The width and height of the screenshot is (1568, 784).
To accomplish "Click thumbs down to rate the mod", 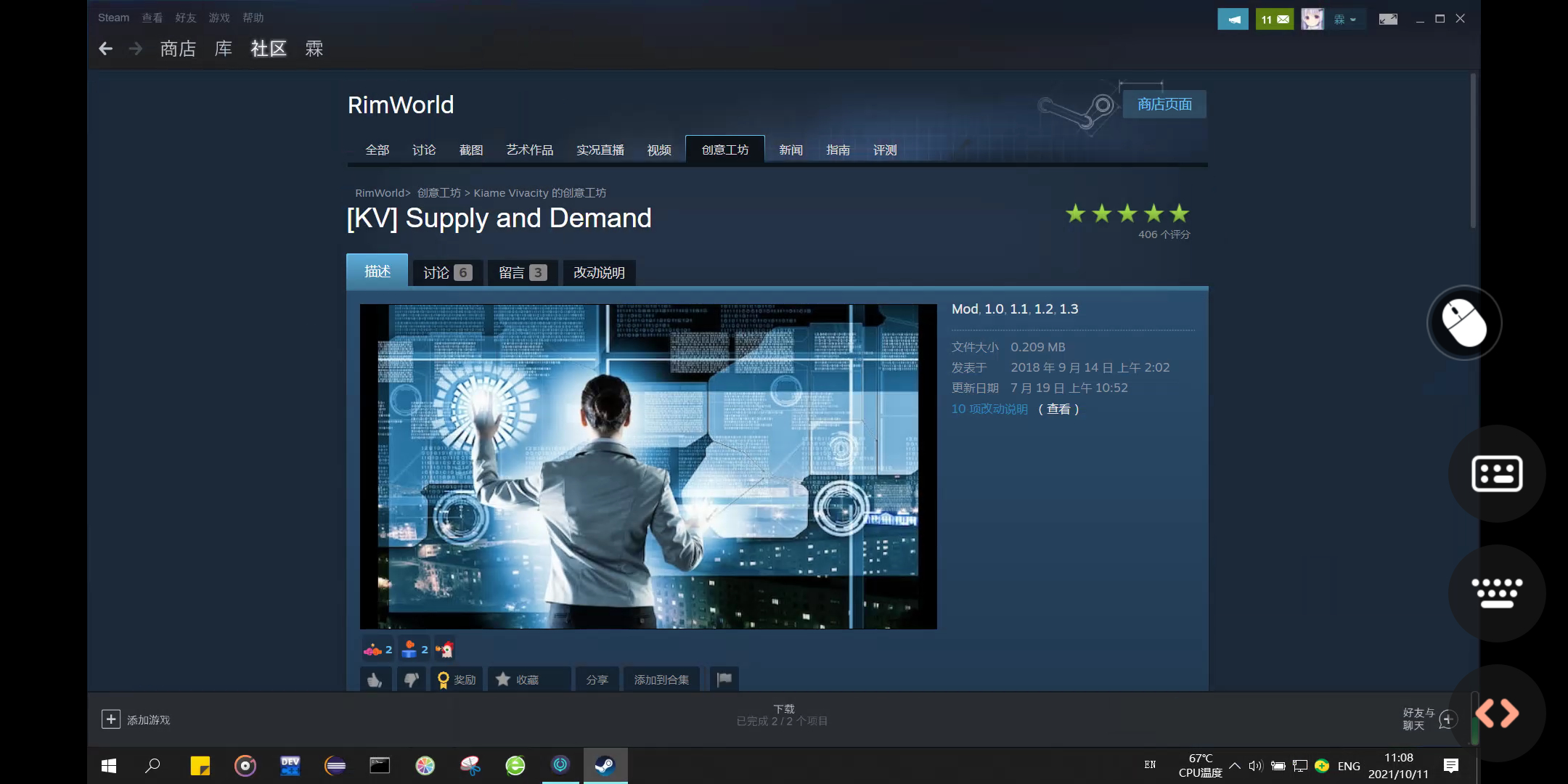I will tap(411, 679).
